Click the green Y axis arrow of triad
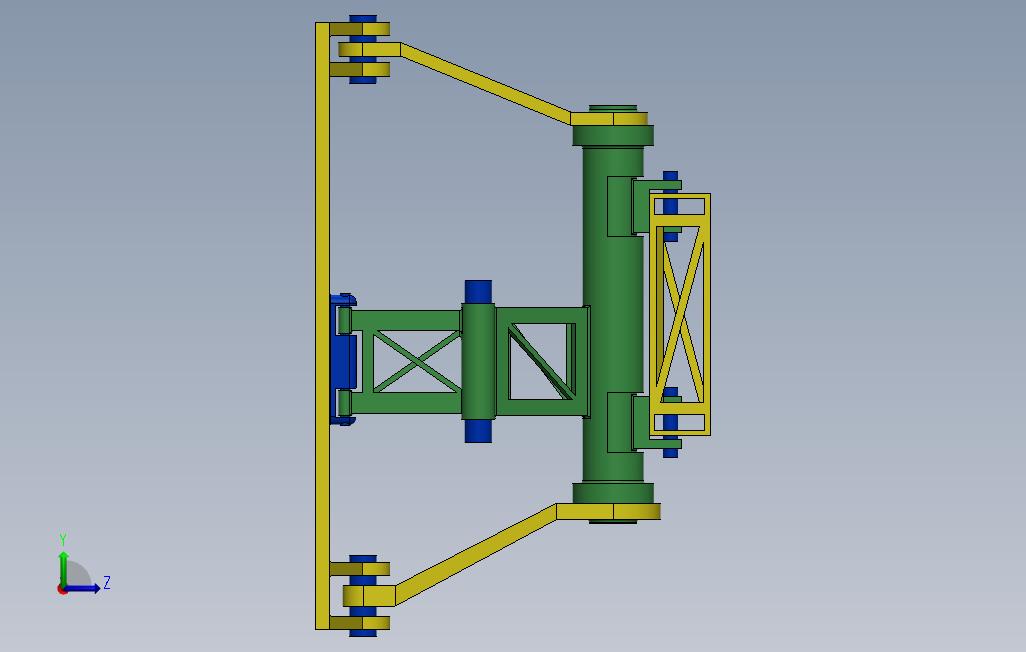 pos(63,568)
